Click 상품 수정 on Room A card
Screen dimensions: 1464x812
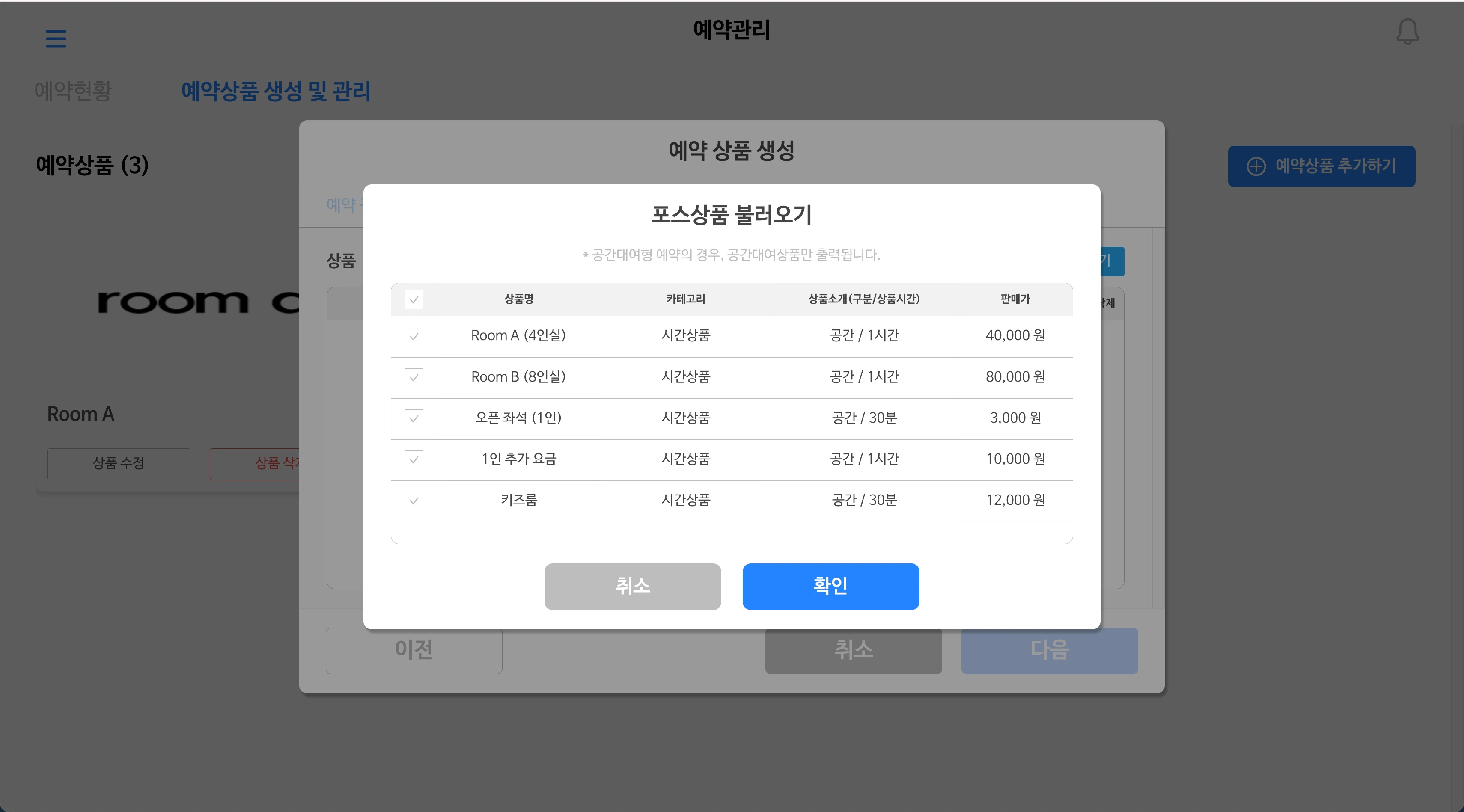point(118,464)
